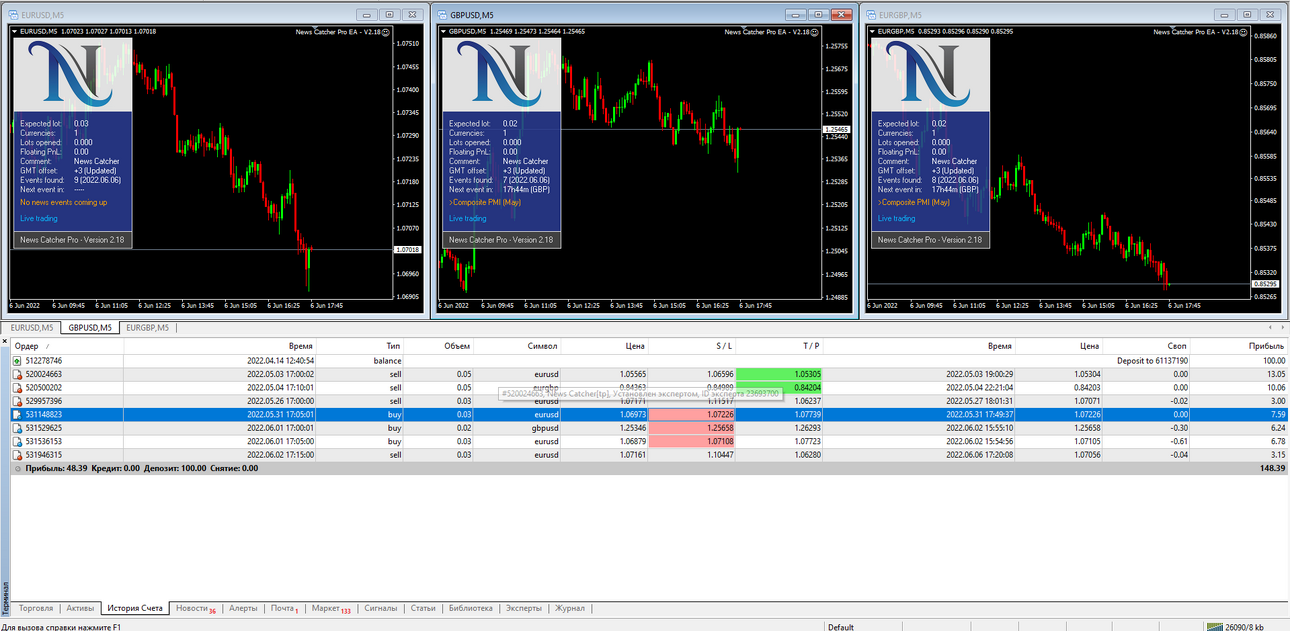
Task: Open the quick trade arrow on EURGBP chart
Action: (x=871, y=32)
